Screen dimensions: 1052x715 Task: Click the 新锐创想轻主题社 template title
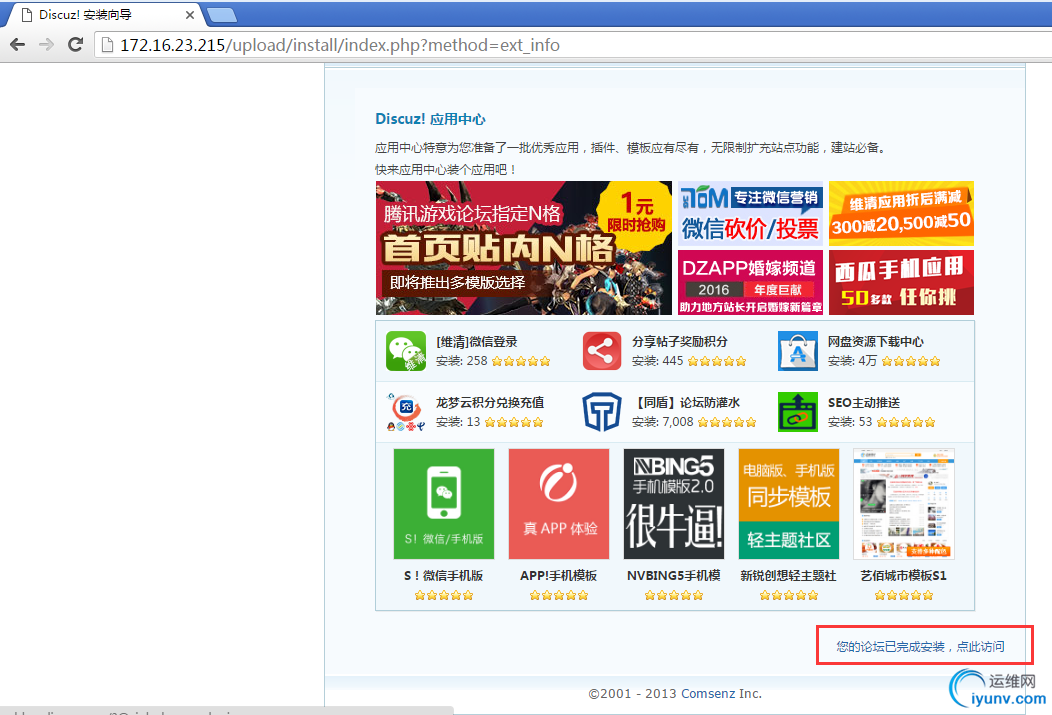[x=788, y=575]
